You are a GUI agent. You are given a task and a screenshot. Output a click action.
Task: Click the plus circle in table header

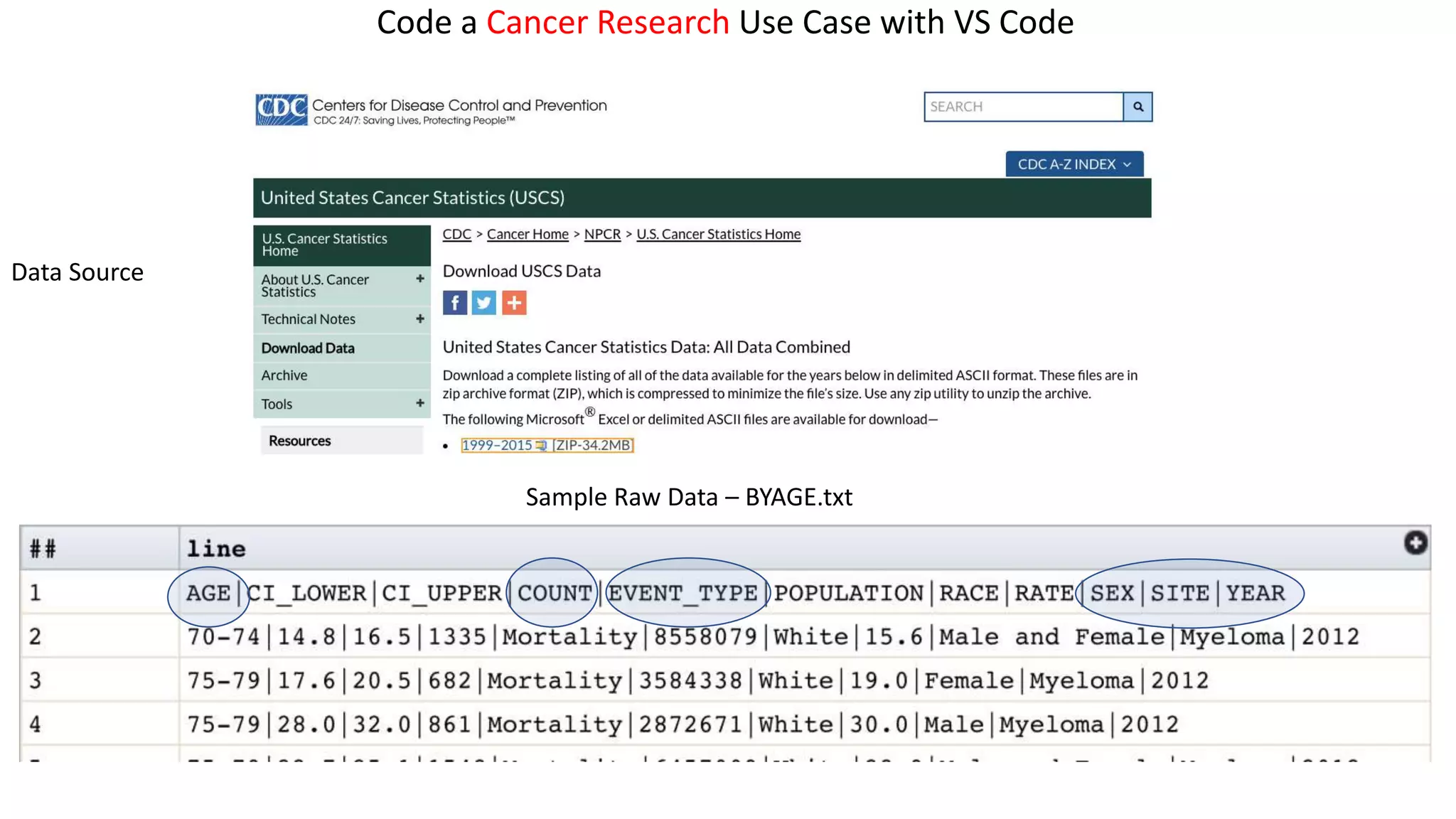(x=1415, y=543)
